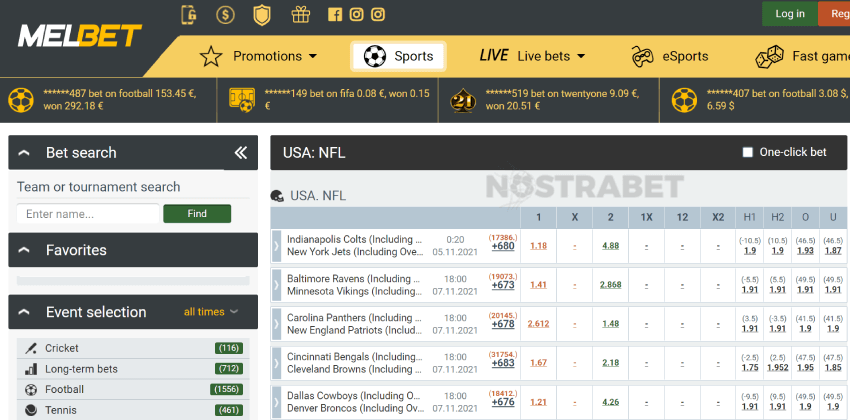Screen dimensions: 850x420
Task: Select the Fast games menu item
Action: pos(803,56)
